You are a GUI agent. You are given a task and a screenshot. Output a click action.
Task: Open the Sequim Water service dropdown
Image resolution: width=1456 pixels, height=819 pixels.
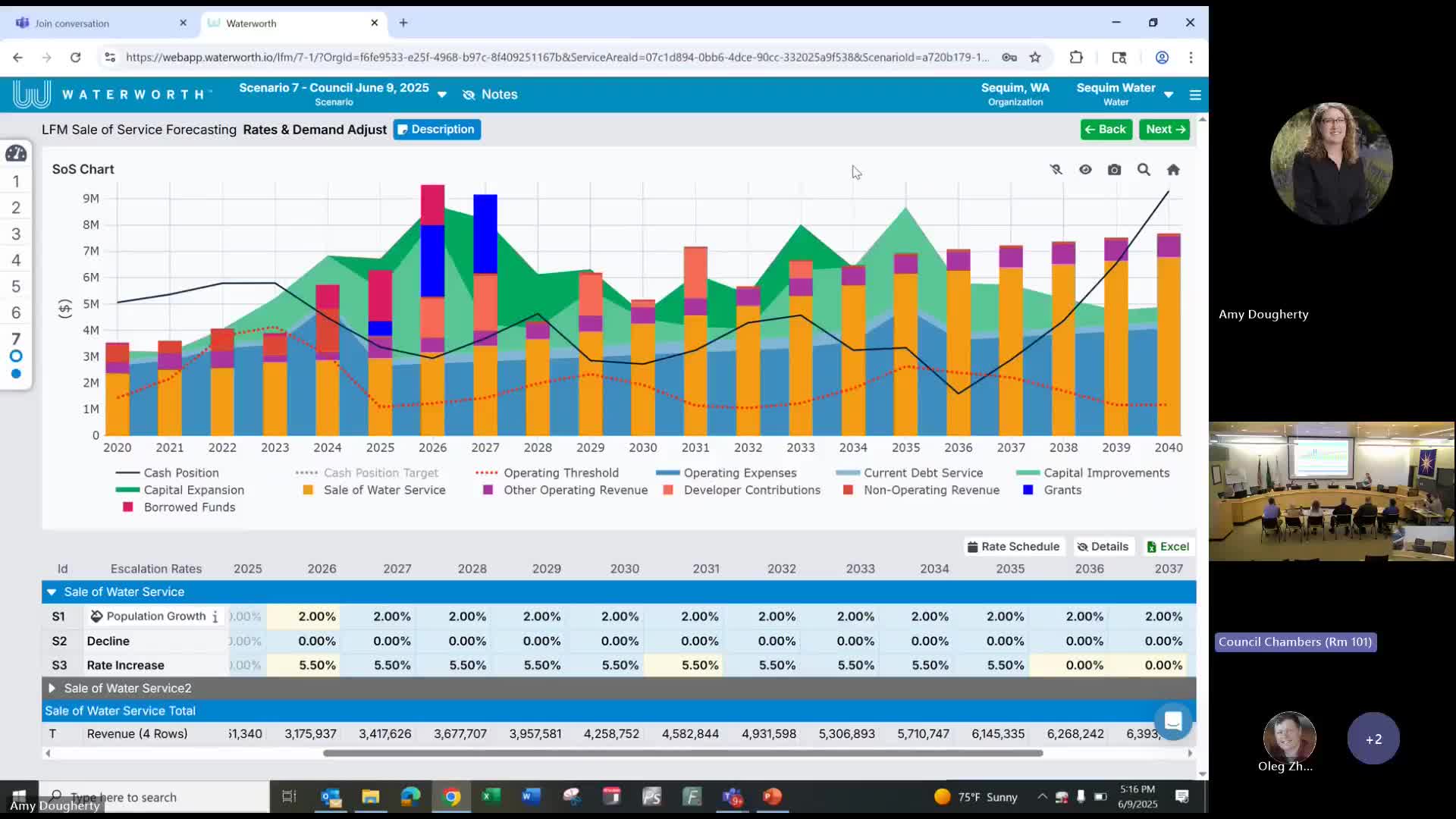point(1168,95)
